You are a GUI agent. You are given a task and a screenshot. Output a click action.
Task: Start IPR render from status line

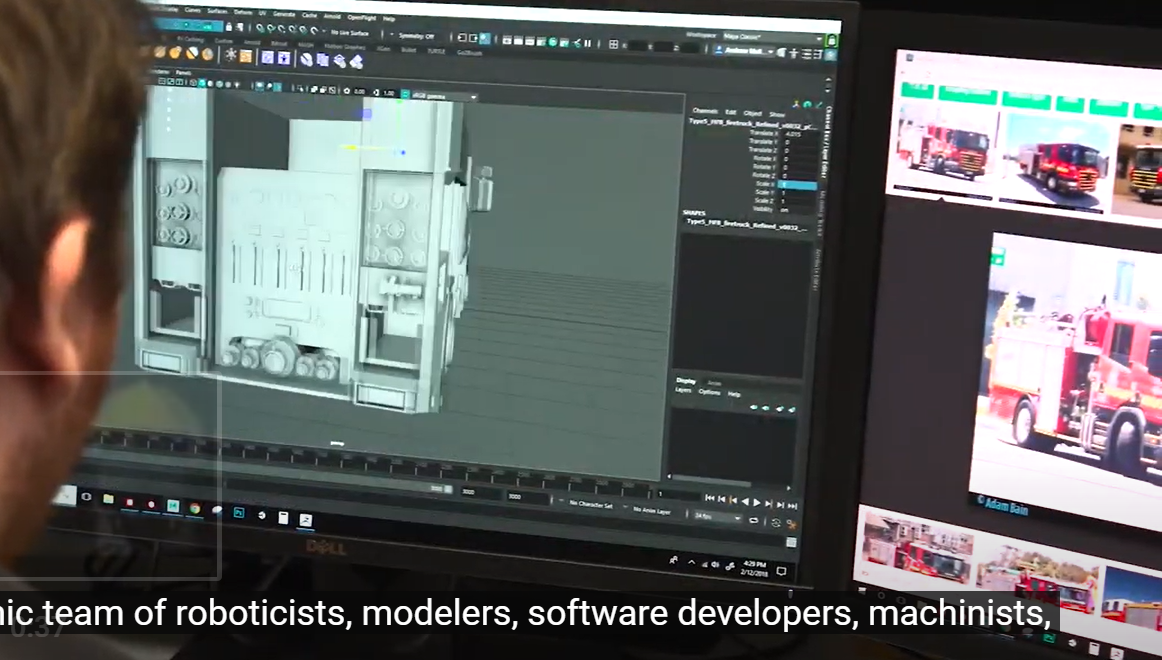(x=530, y=41)
